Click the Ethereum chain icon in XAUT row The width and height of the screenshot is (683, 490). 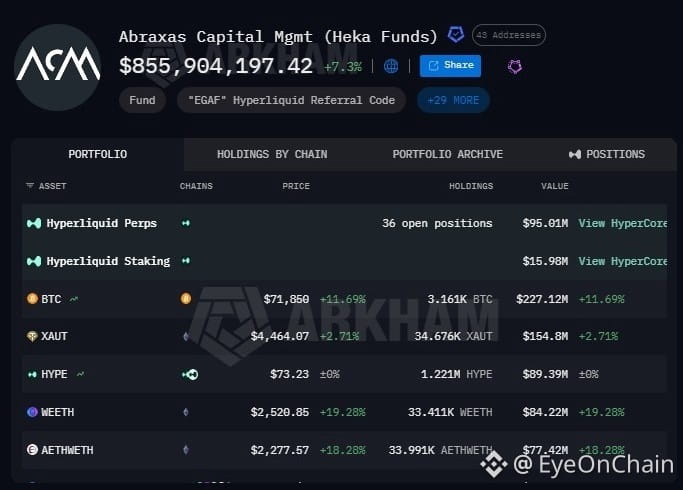186,336
